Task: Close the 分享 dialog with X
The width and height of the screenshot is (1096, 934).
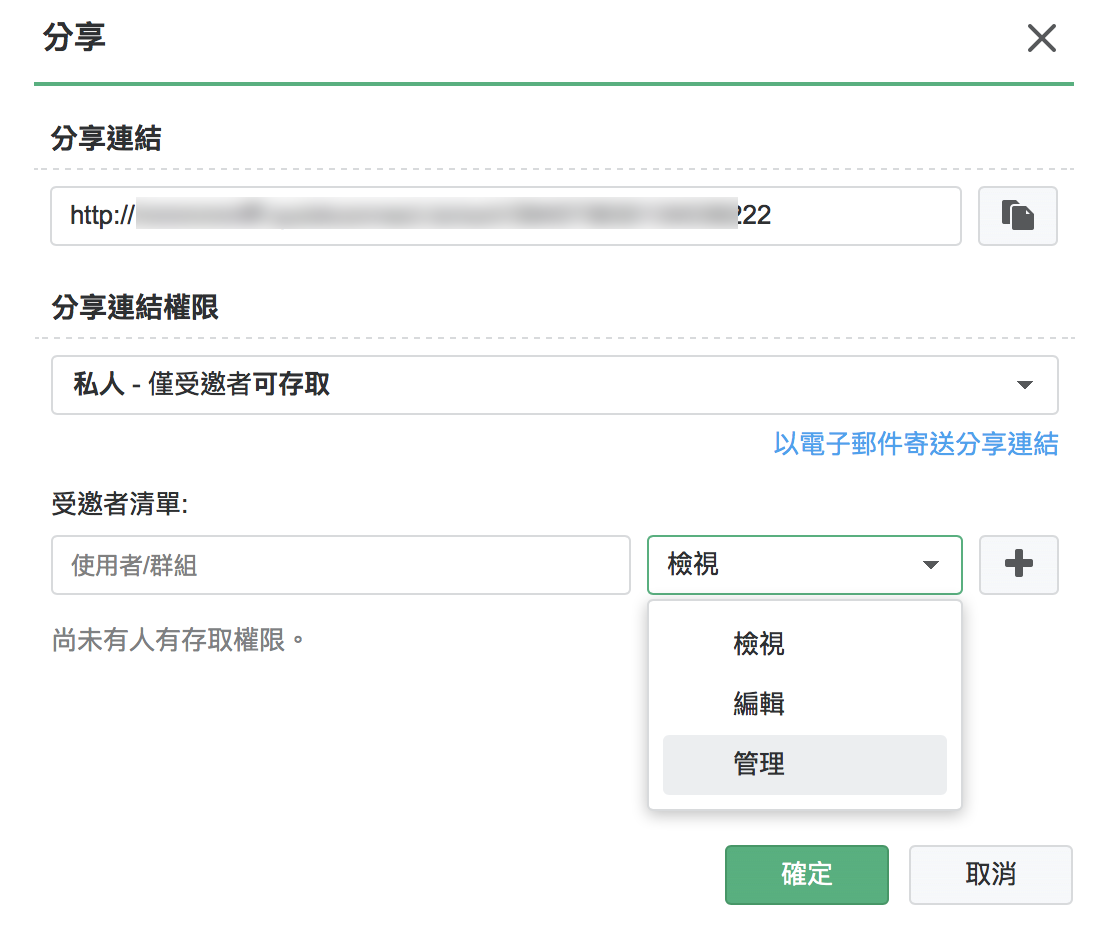Action: tap(1041, 39)
